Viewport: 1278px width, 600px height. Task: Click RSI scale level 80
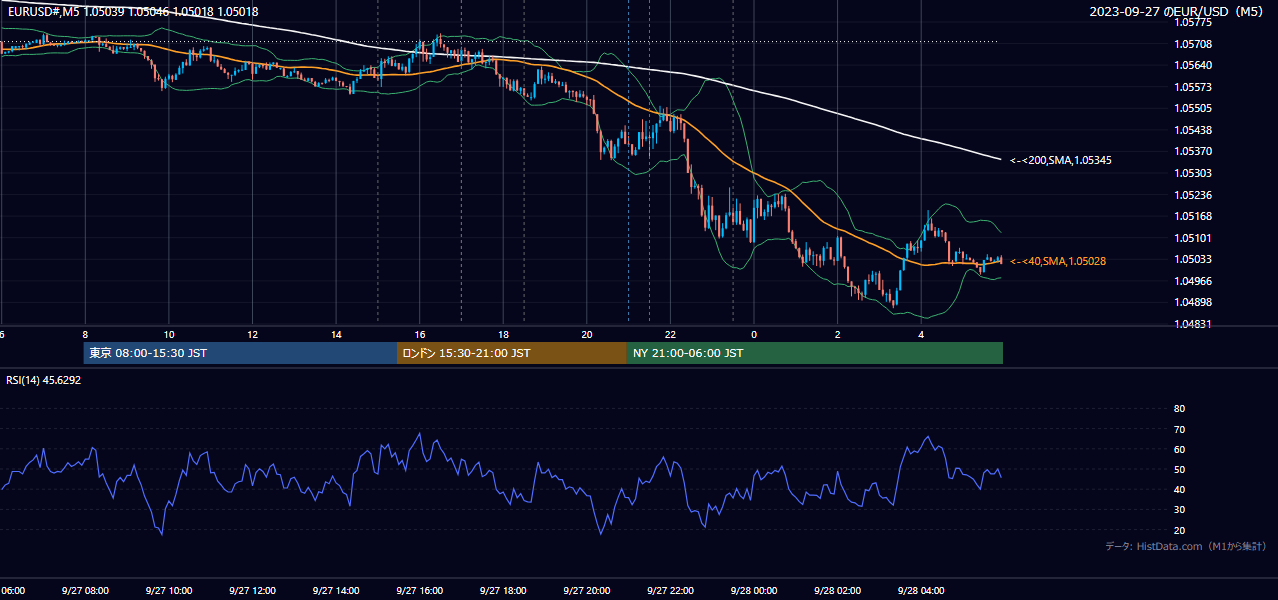pyautogui.click(x=1179, y=409)
